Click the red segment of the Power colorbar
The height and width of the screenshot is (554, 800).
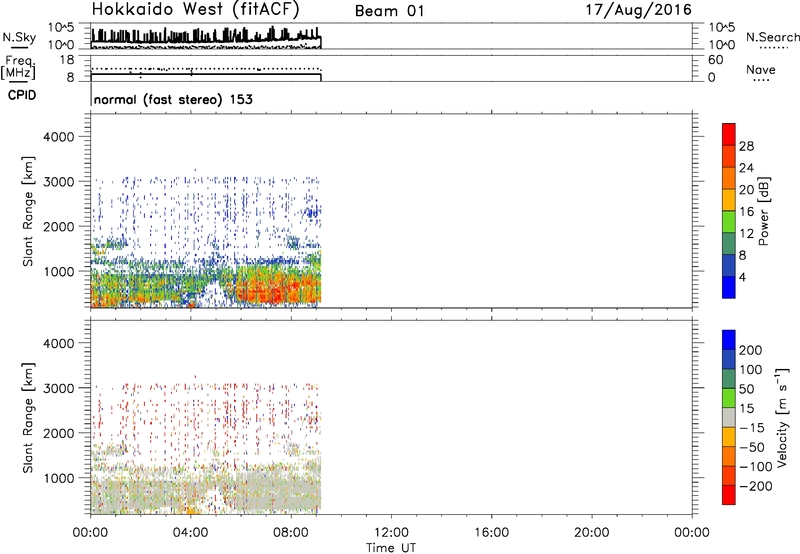click(729, 134)
